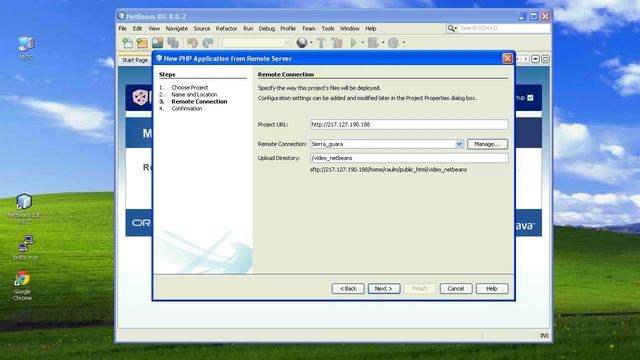
Task: Click the Save All toolbar icon
Action: tap(173, 42)
